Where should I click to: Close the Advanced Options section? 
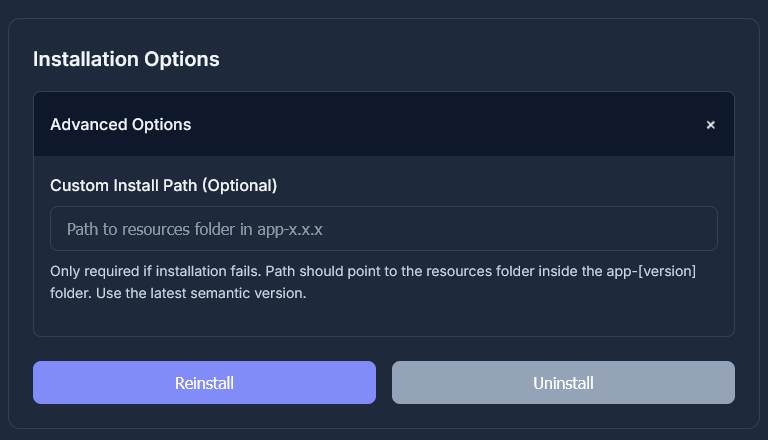710,125
